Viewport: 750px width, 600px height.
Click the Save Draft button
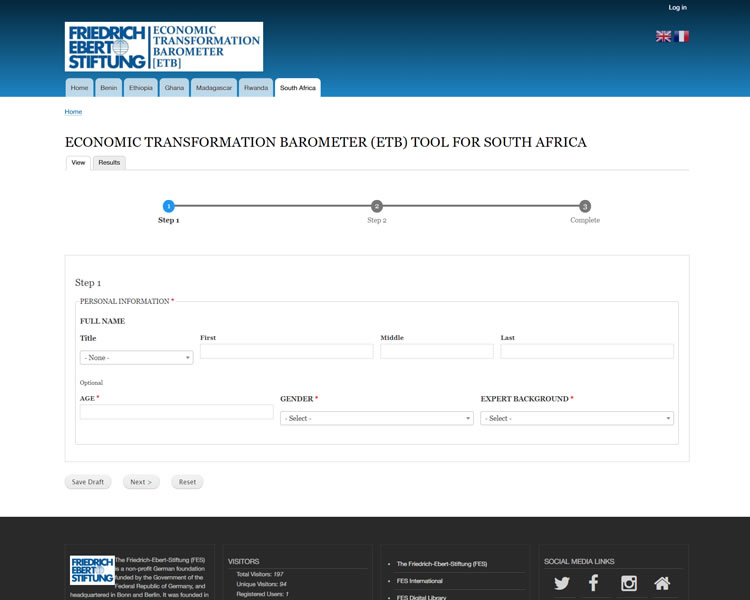[x=88, y=482]
